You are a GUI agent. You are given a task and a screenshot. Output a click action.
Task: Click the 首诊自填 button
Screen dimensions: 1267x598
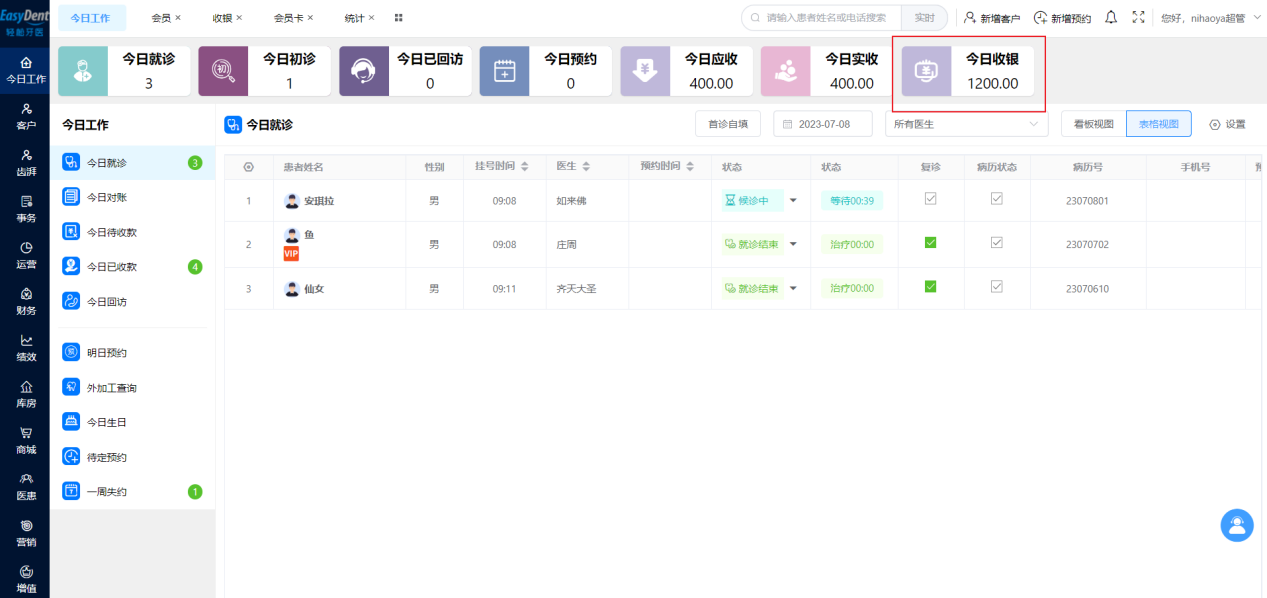click(x=728, y=124)
